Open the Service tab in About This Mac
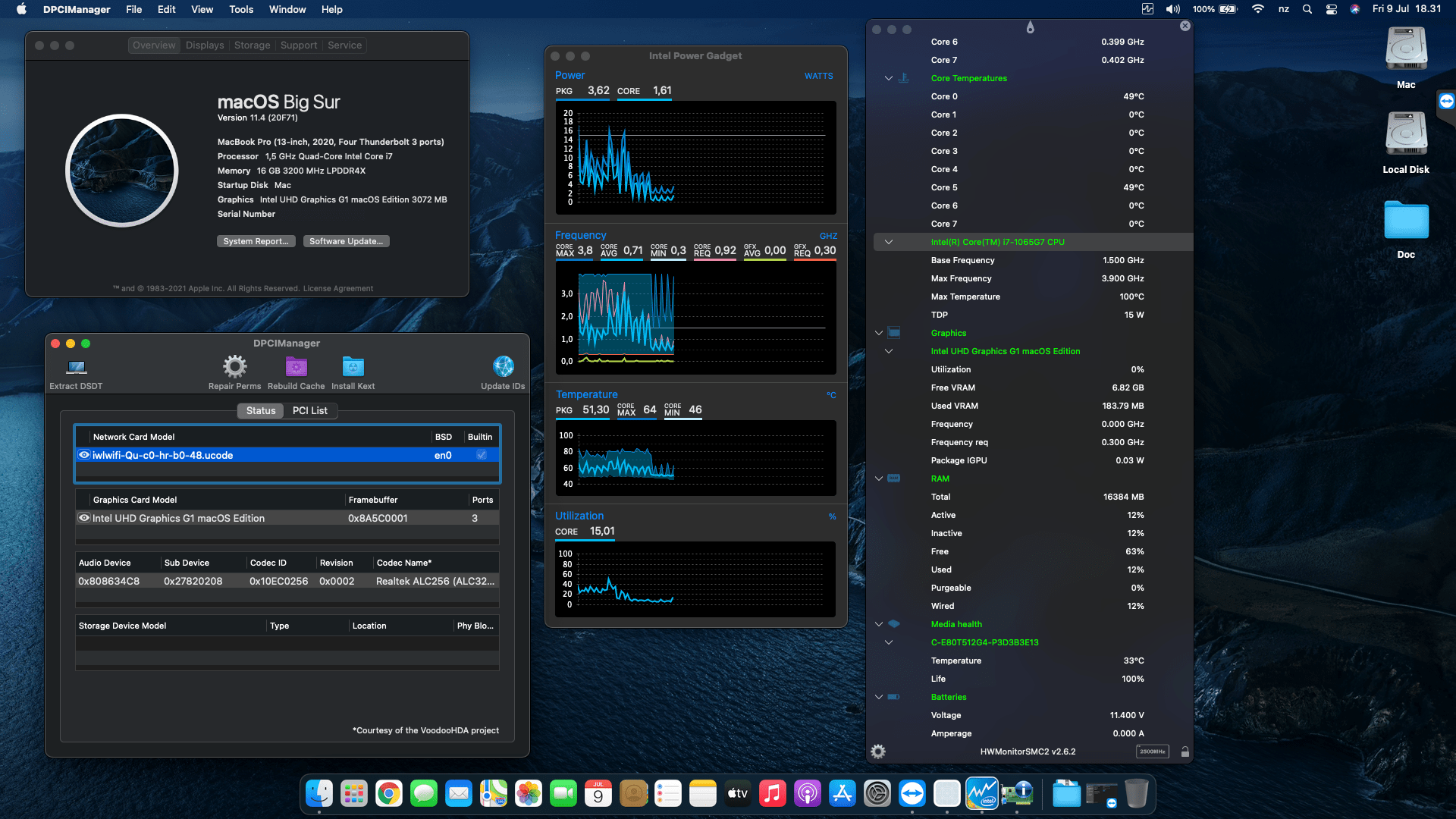This screenshot has height=819, width=1456. (344, 45)
